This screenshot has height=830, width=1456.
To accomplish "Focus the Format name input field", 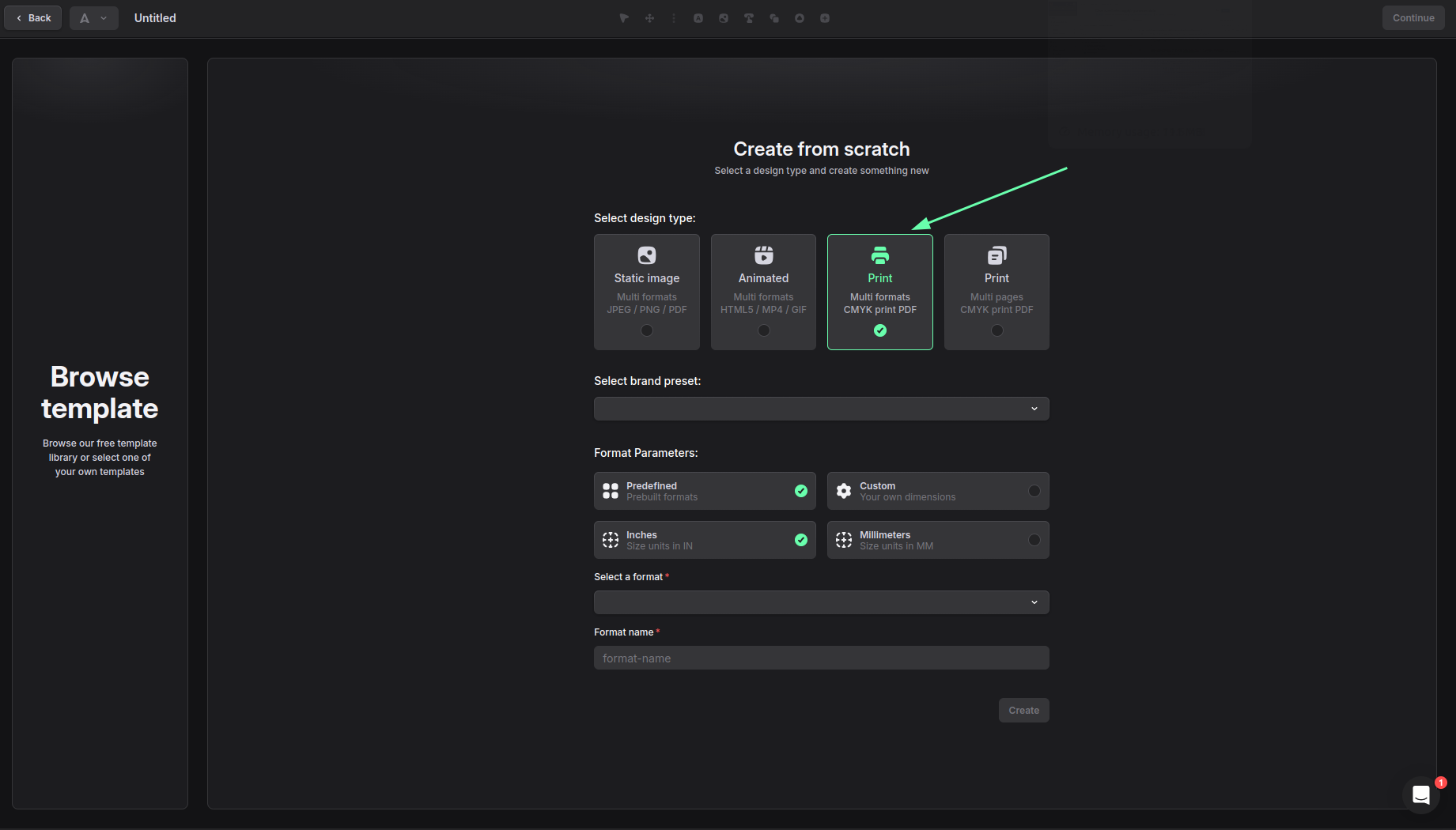I will [x=822, y=658].
